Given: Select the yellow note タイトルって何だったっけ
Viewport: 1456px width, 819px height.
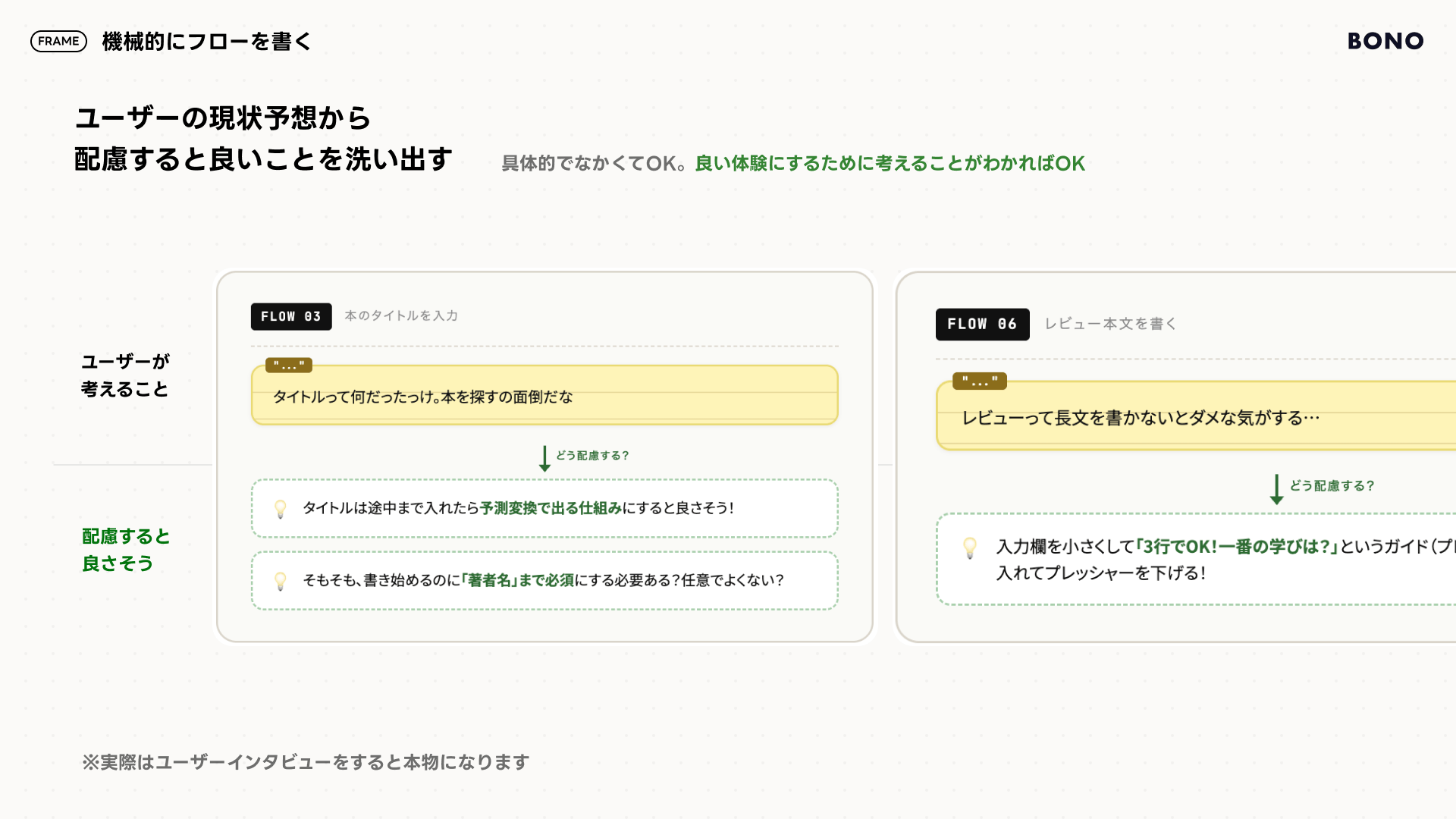Looking at the screenshot, I should point(544,395).
